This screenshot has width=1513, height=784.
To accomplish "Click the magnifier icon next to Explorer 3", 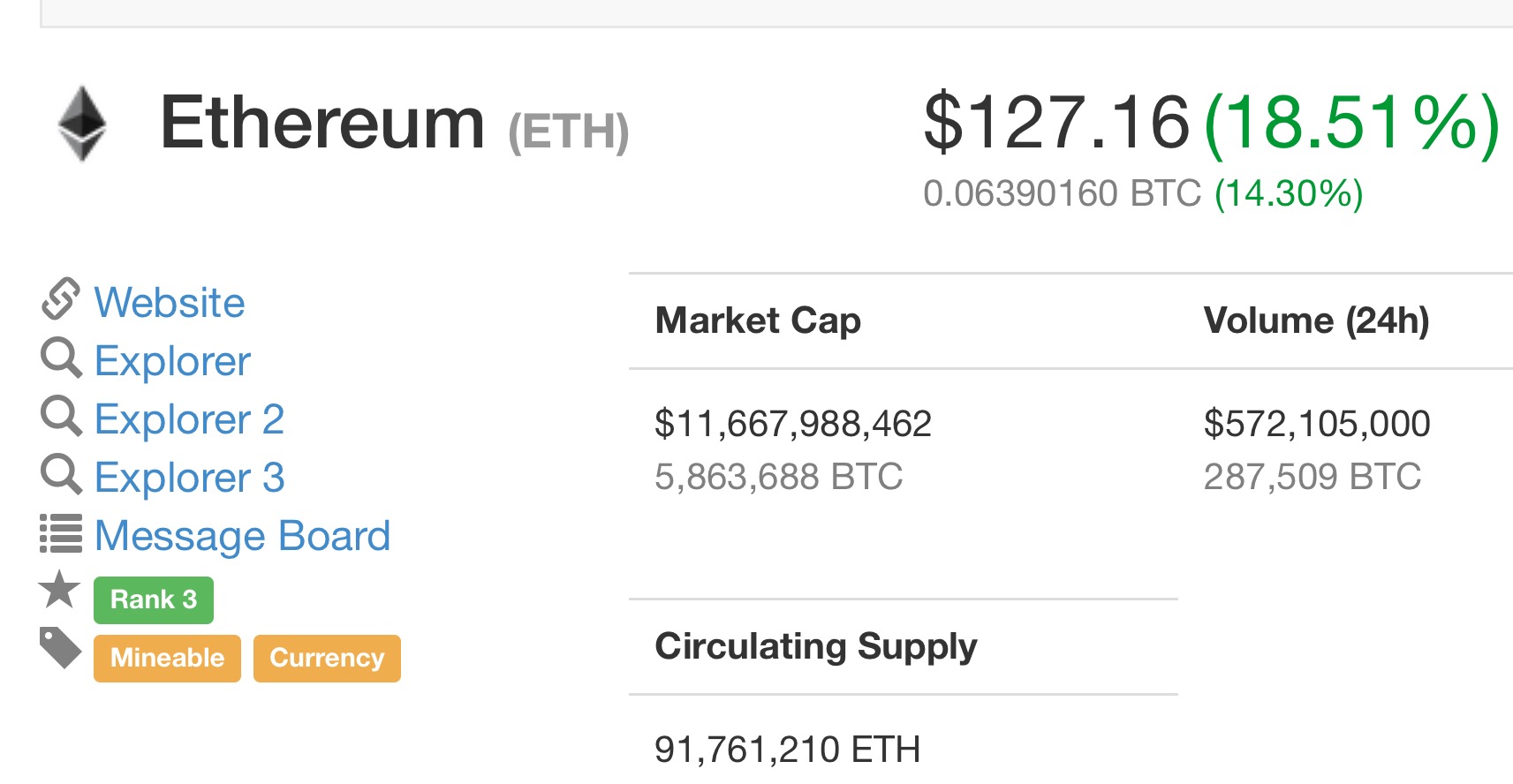I will click(x=62, y=475).
